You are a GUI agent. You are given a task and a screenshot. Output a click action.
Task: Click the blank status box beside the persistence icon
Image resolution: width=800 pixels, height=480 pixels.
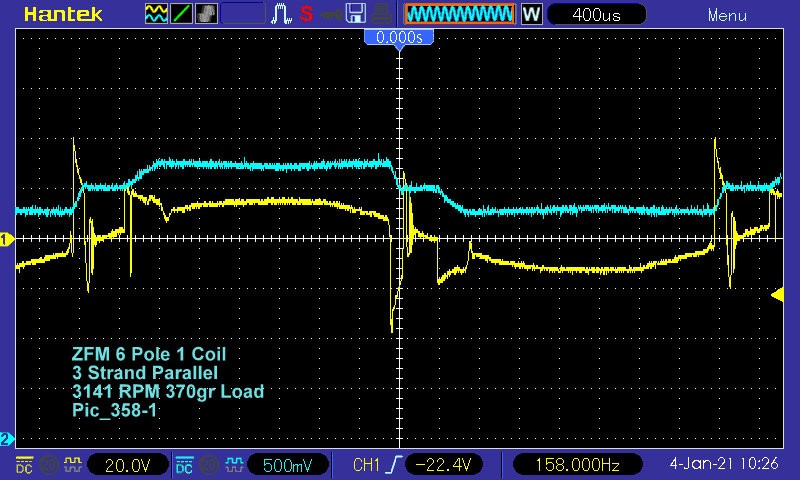(x=243, y=14)
